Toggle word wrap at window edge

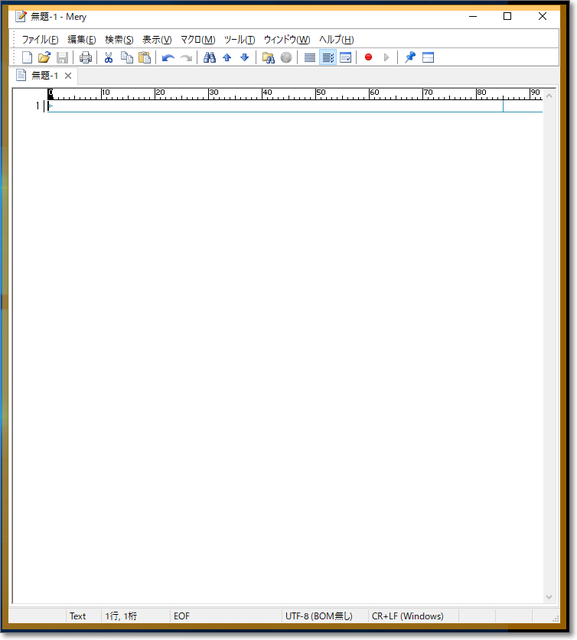click(x=345, y=58)
